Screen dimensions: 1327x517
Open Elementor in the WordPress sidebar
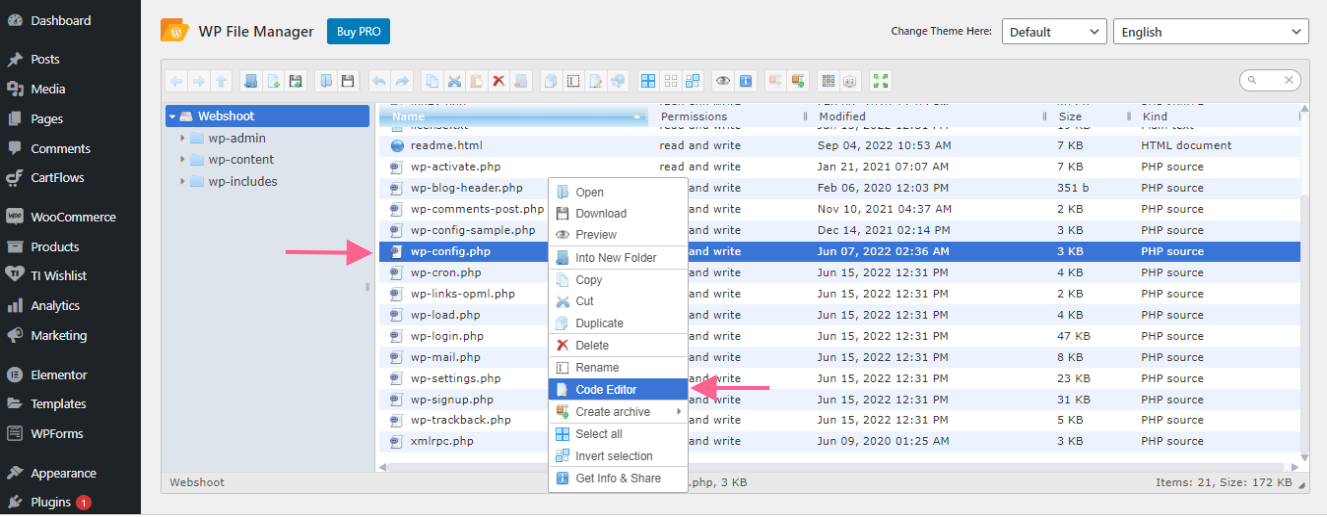pyautogui.click(x=70, y=375)
